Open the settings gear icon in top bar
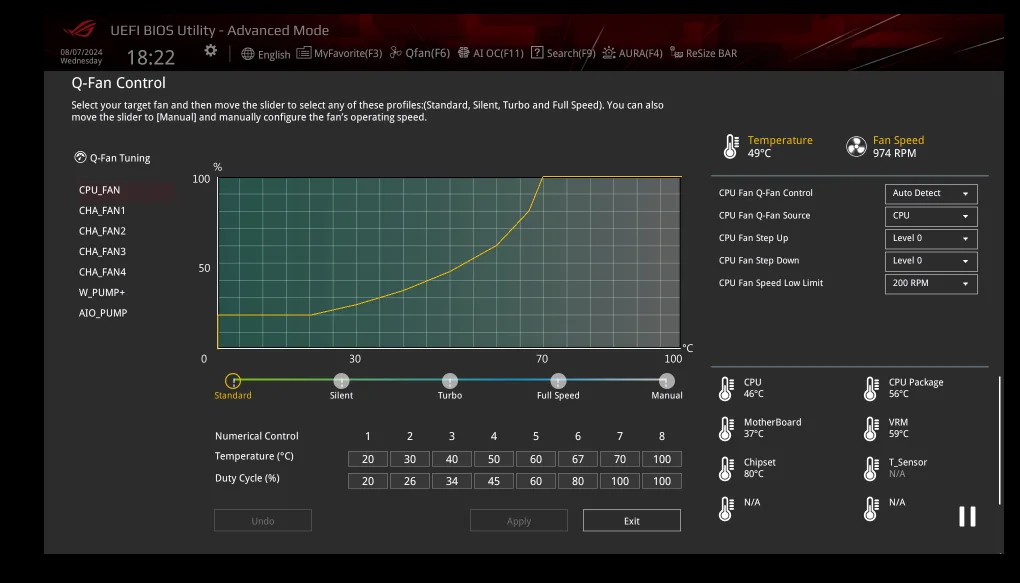This screenshot has width=1020, height=583. (210, 51)
